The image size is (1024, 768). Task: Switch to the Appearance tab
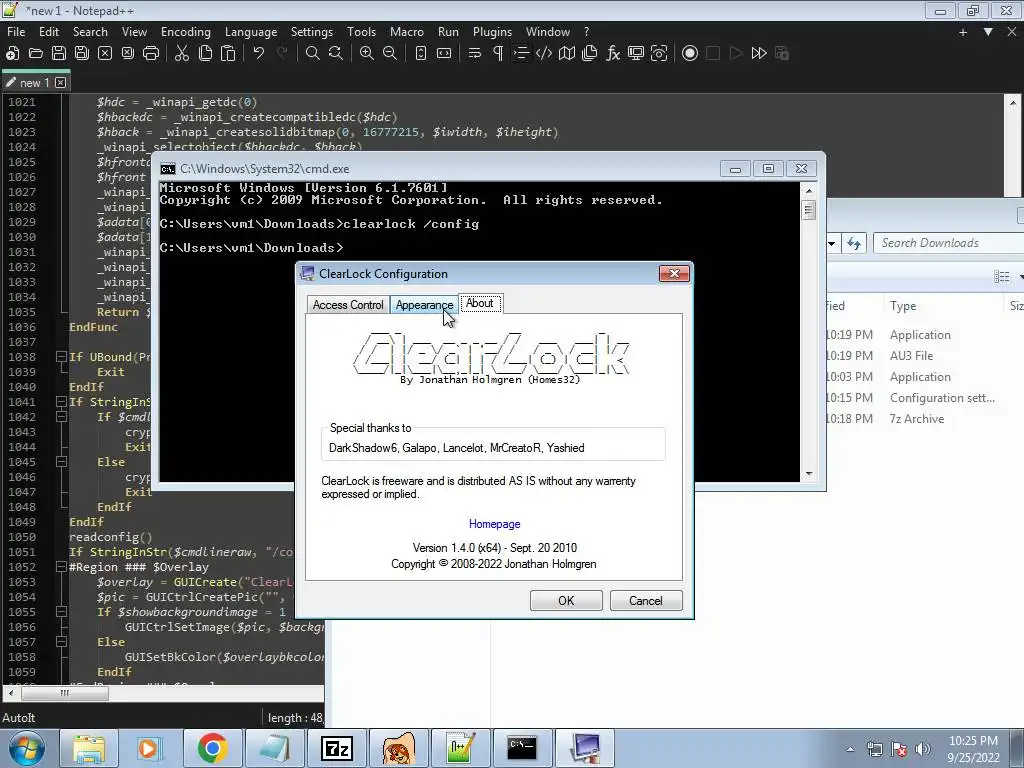click(424, 305)
